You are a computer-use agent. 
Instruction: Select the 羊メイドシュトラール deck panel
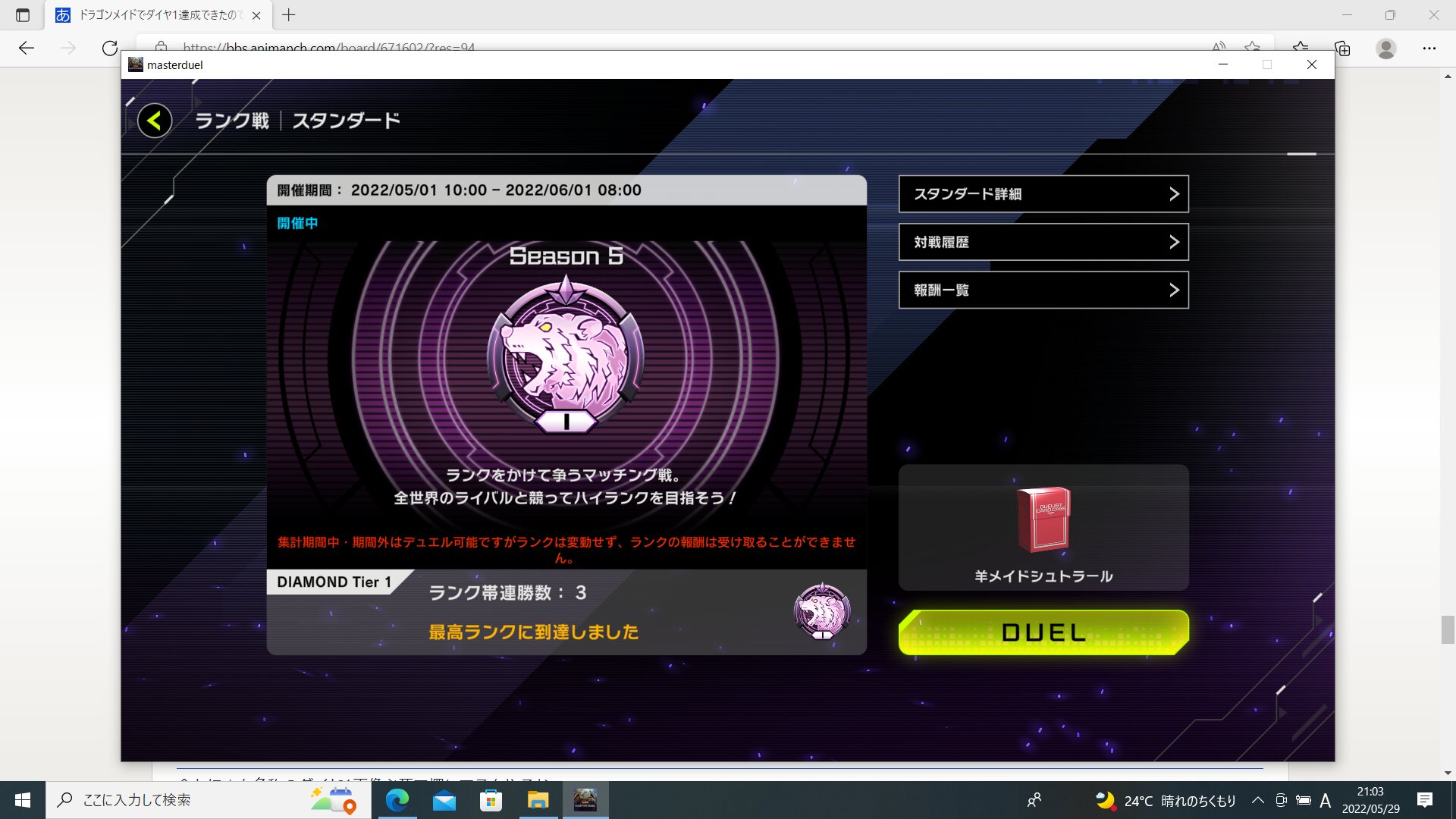coord(1043,576)
